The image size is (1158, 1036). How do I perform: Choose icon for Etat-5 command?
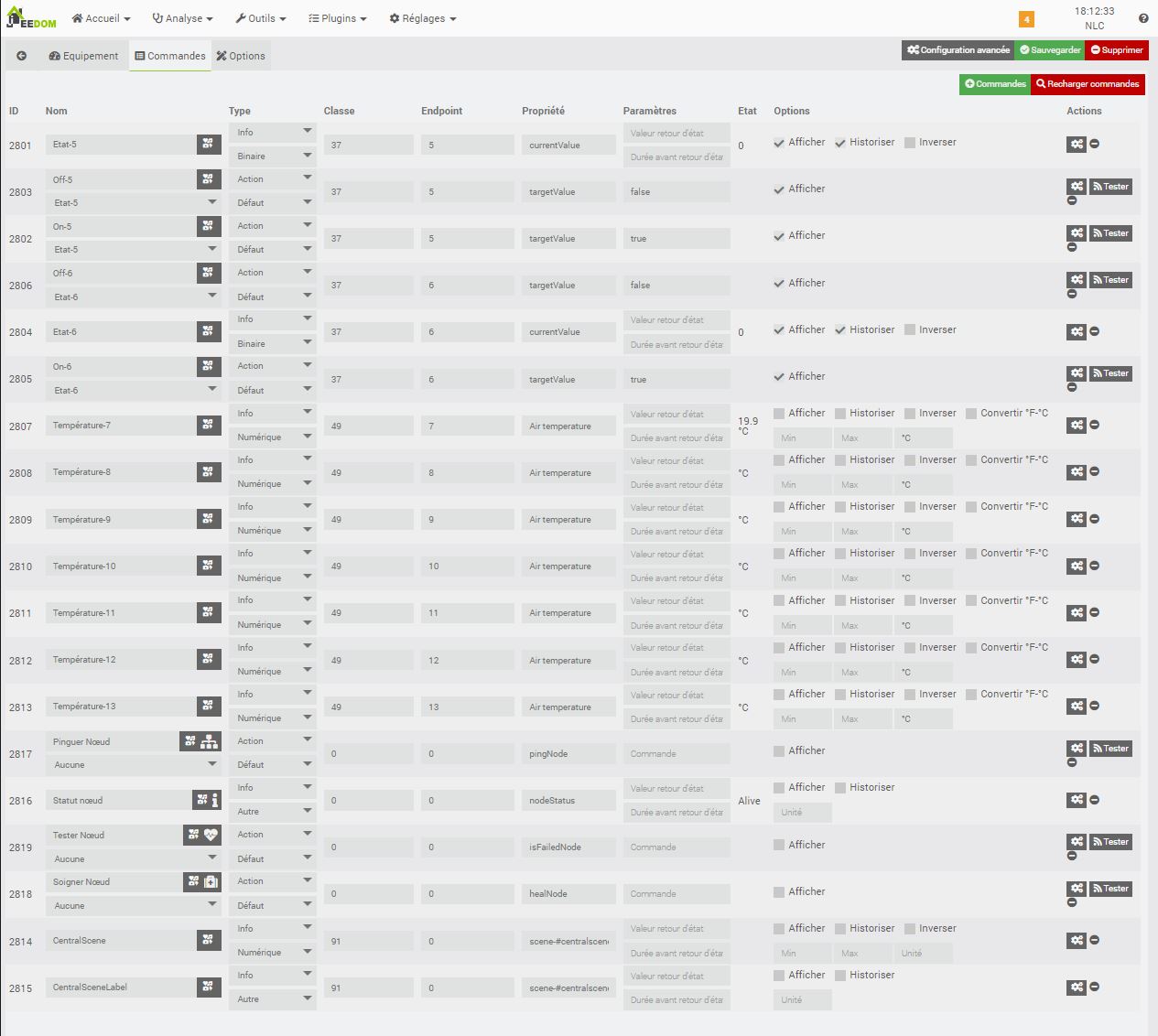pos(209,144)
